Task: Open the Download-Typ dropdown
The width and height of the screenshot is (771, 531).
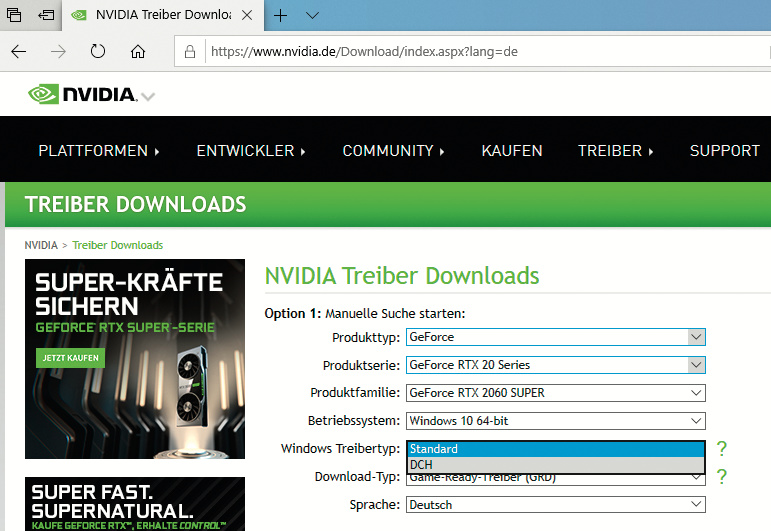Action: pos(556,479)
